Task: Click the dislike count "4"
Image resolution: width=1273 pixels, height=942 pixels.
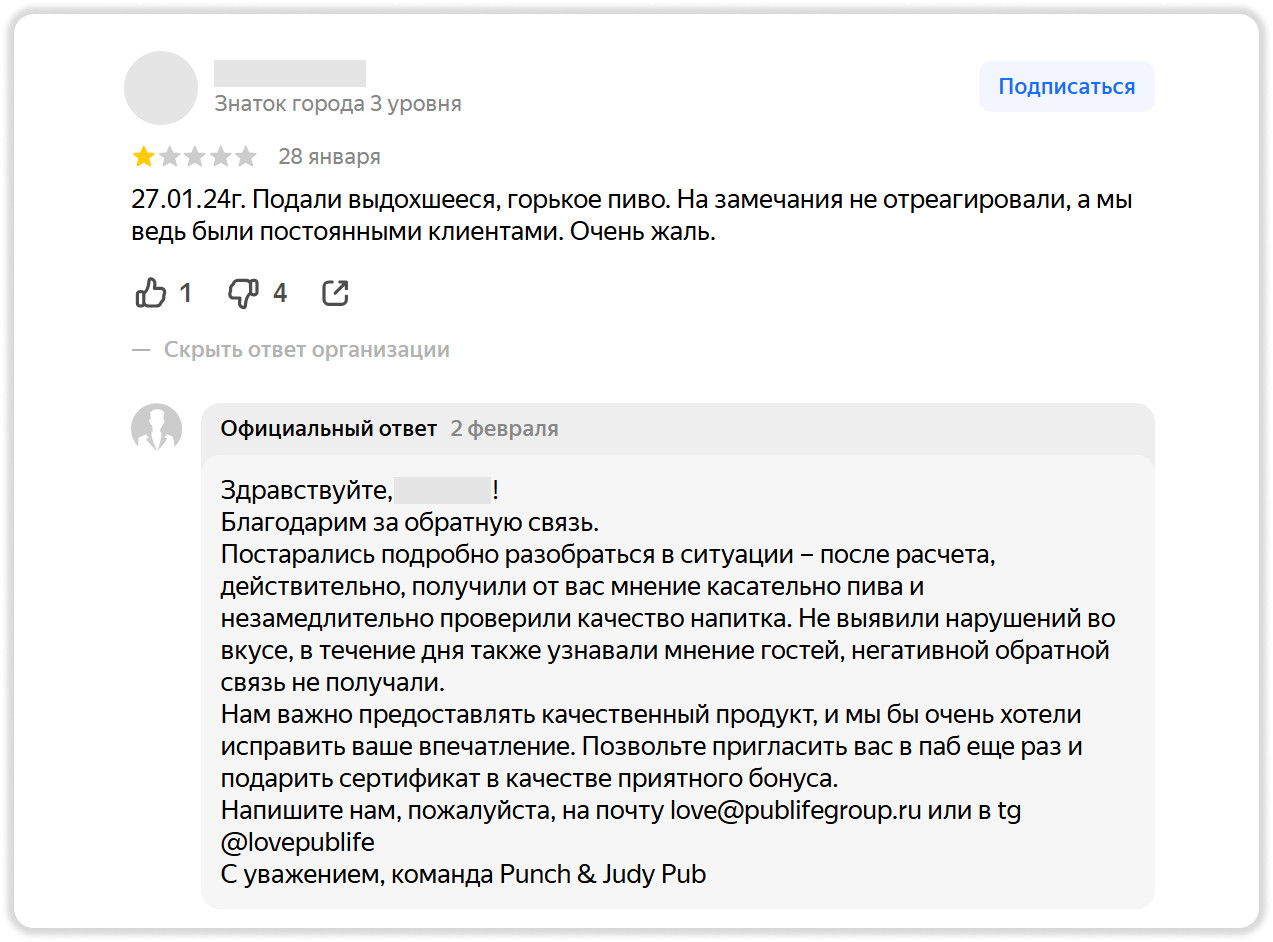Action: [280, 293]
